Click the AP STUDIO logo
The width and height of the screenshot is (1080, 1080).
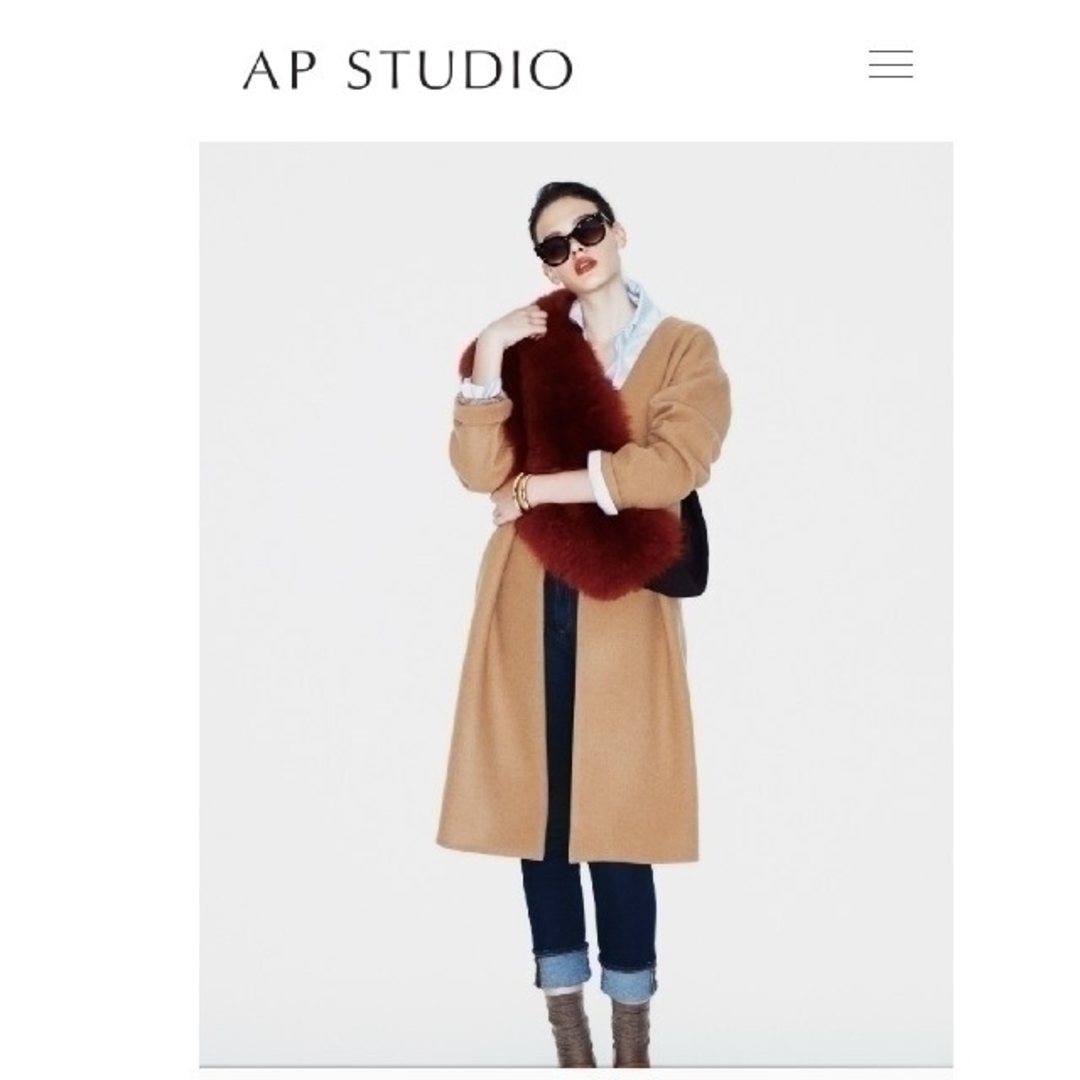click(408, 70)
